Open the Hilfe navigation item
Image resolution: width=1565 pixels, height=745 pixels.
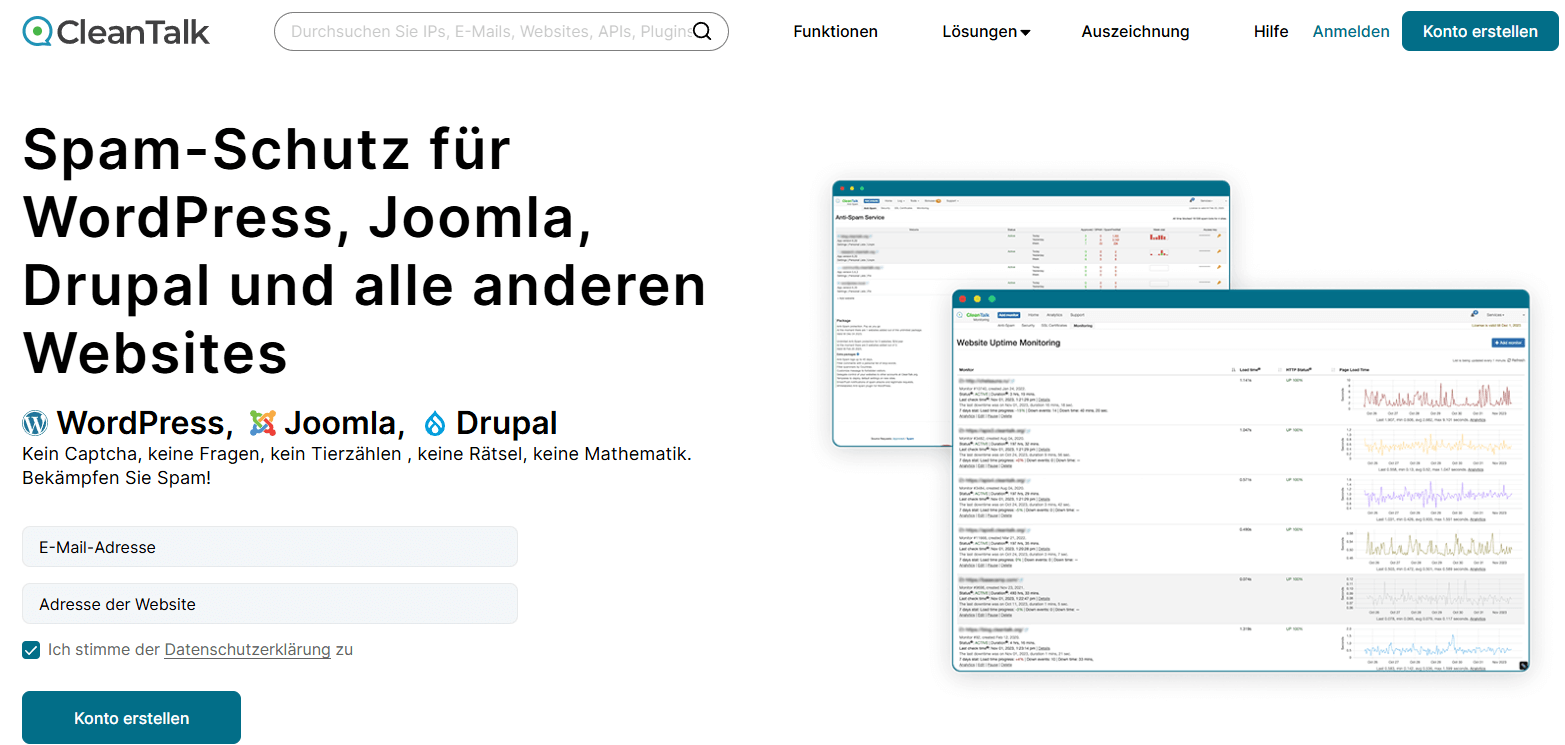tap(1270, 32)
